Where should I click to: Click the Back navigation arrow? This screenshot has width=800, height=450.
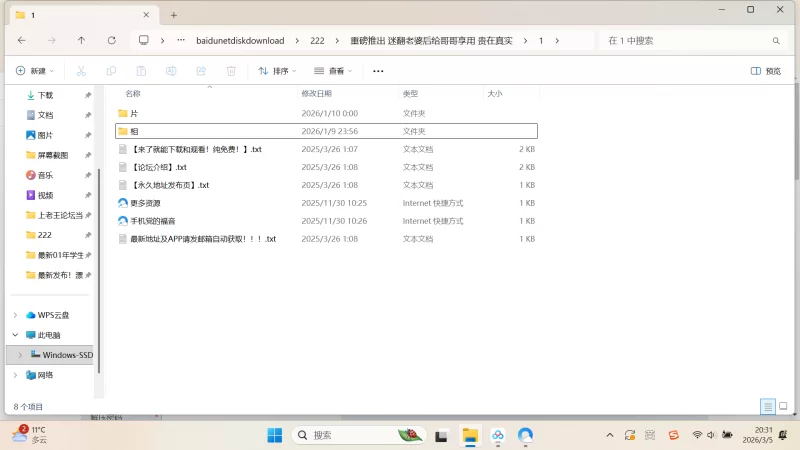click(x=21, y=41)
